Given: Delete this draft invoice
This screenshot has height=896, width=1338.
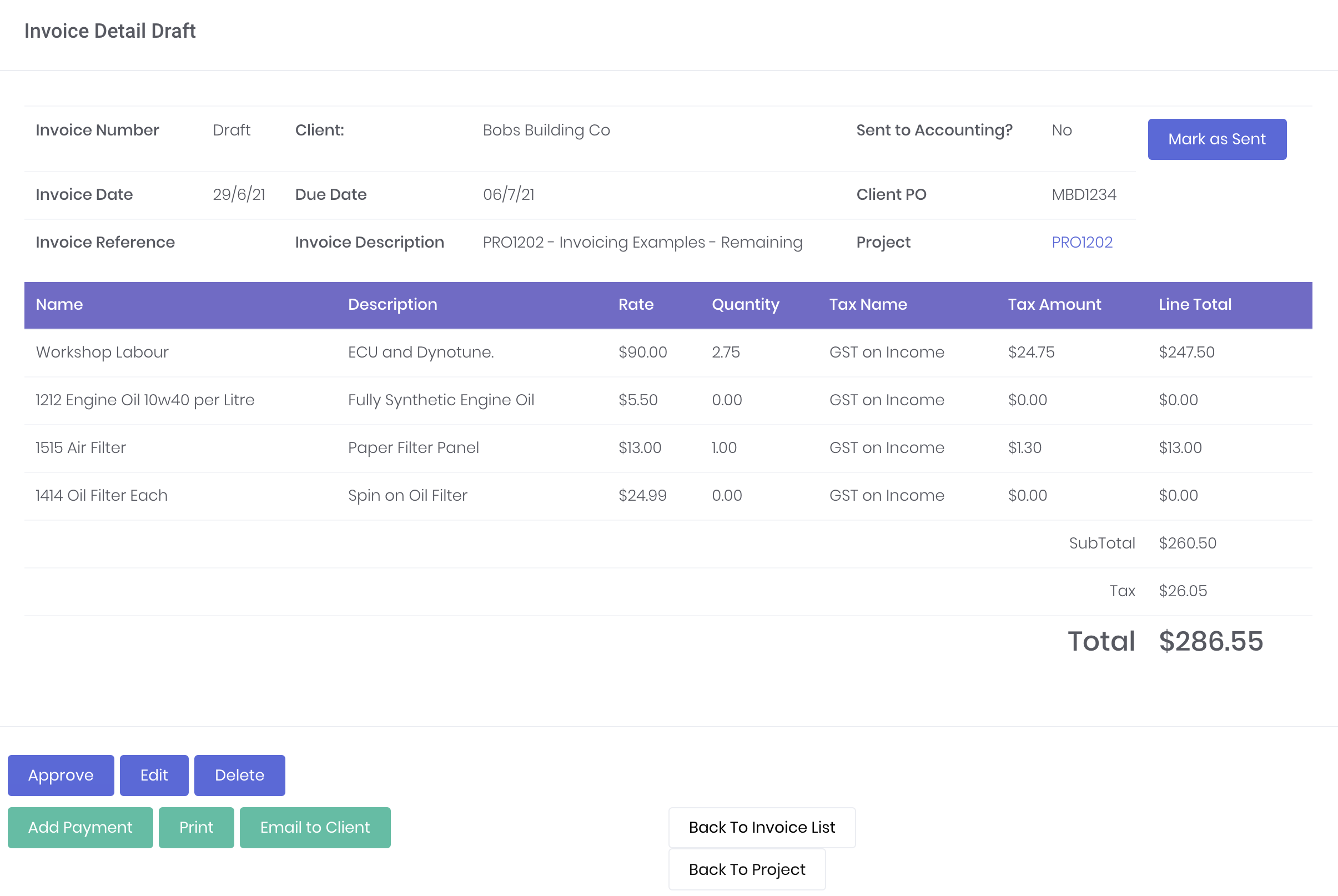Looking at the screenshot, I should pyautogui.click(x=239, y=775).
